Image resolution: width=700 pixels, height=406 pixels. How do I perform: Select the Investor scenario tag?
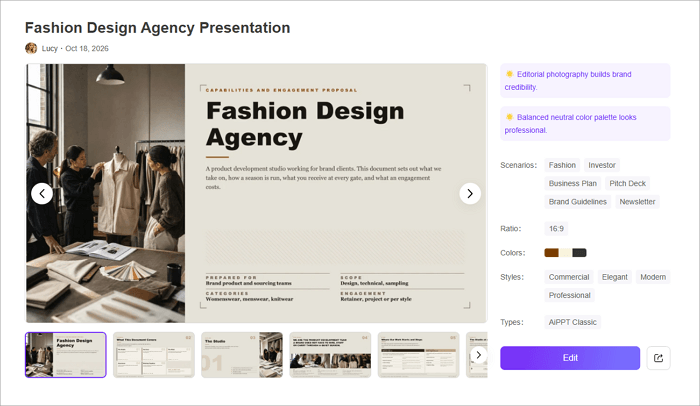[601, 165]
